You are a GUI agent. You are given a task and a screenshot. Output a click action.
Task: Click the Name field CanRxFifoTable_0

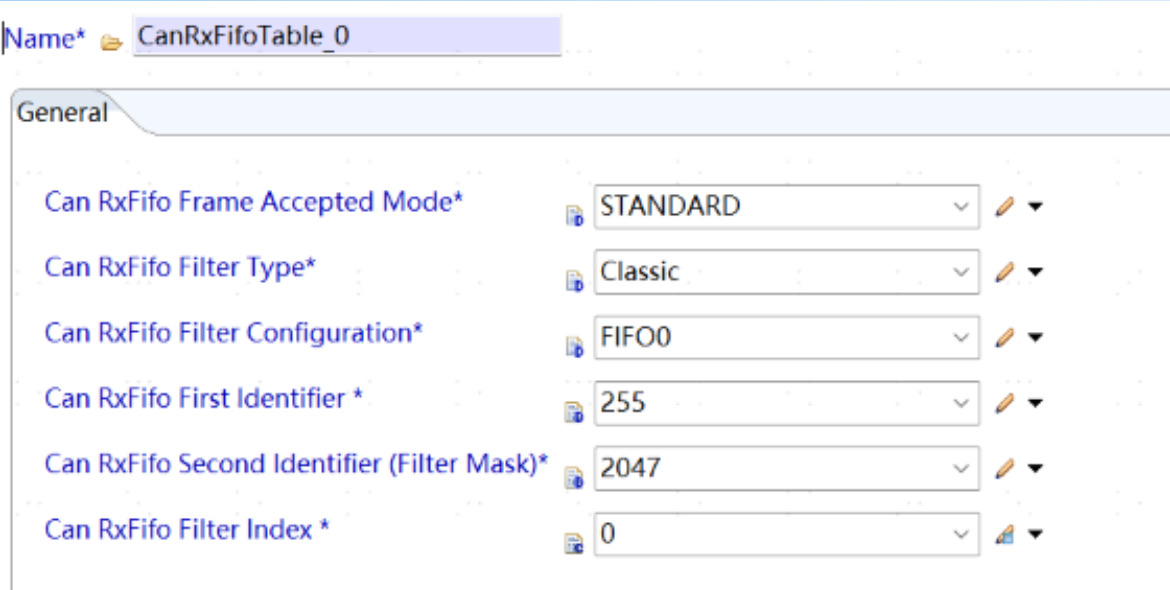click(x=347, y=36)
